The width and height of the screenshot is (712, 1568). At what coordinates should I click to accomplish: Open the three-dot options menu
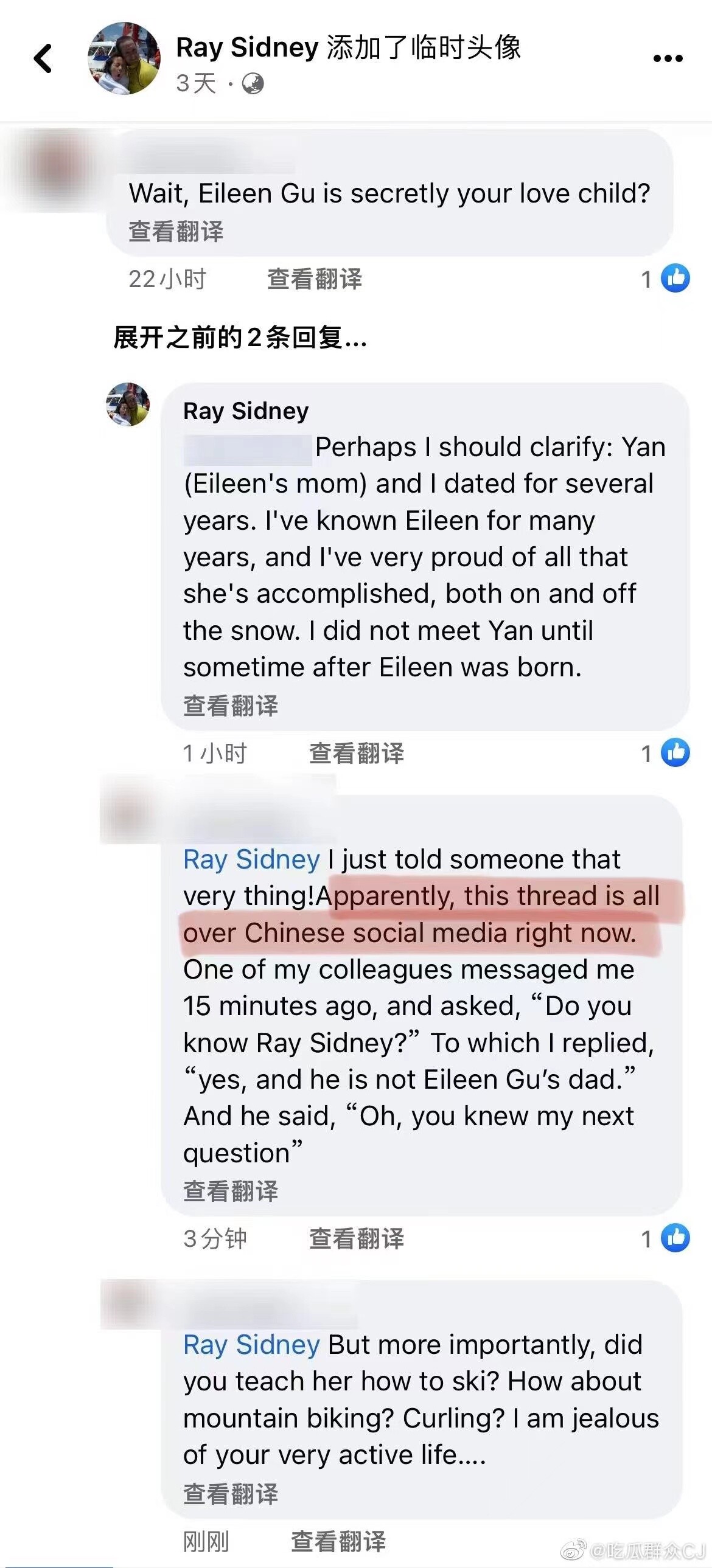pos(668,58)
